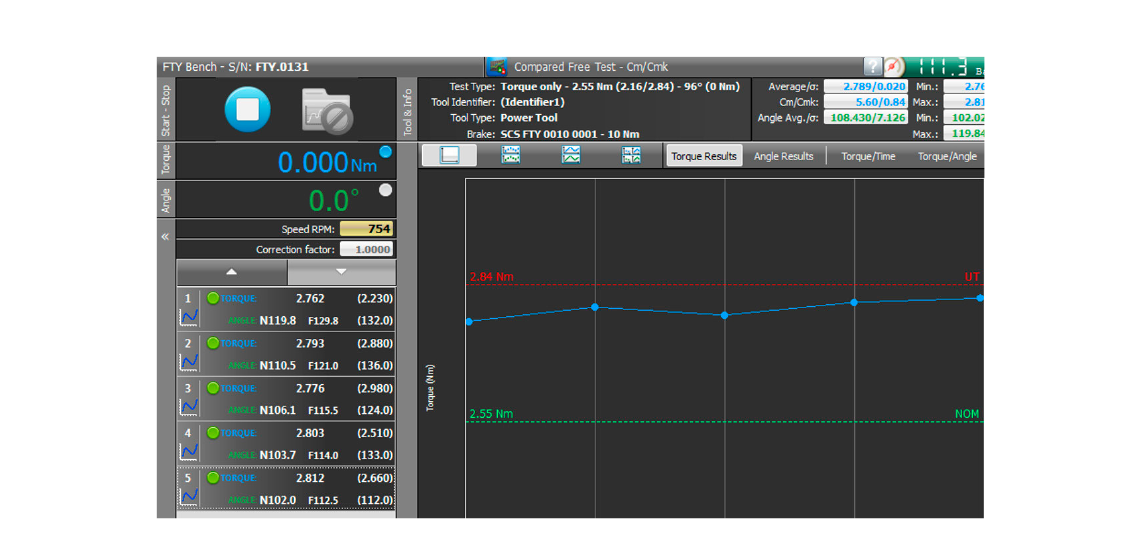Collapse the left panel with double chevron
The width and height of the screenshot is (1141, 557).
[x=166, y=237]
